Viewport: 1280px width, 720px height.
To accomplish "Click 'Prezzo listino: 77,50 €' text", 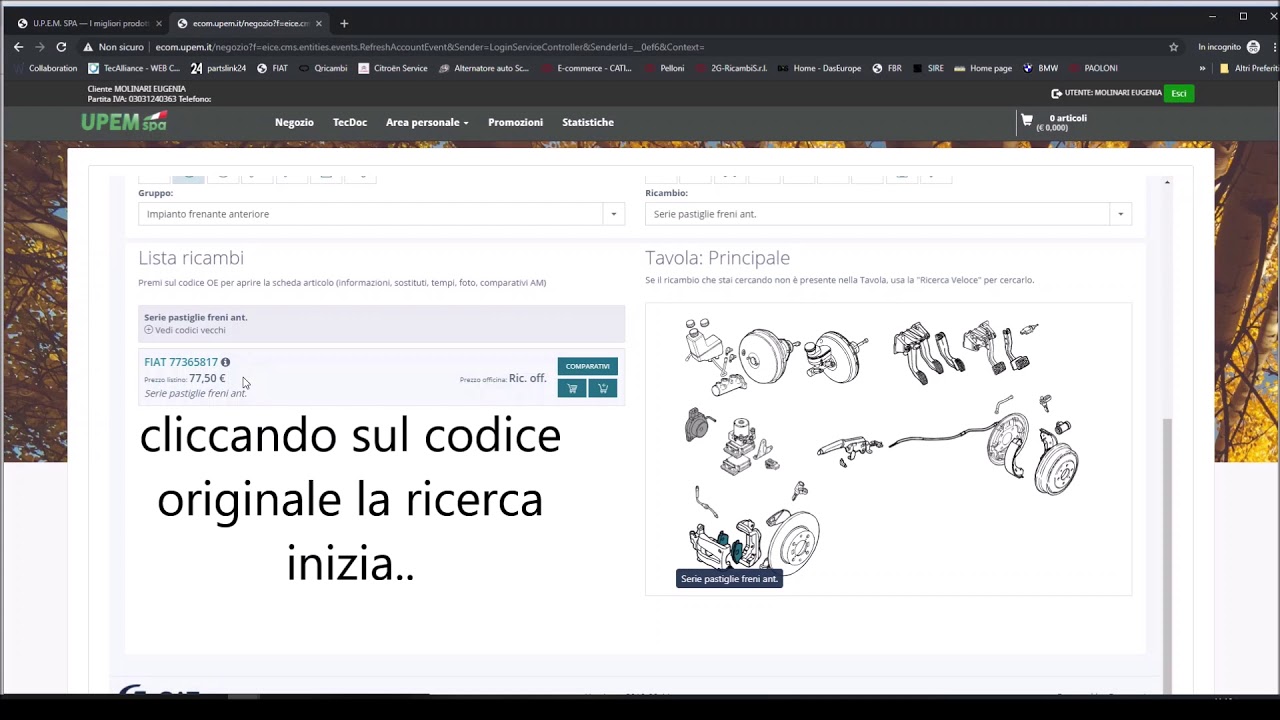I will (x=185, y=379).
